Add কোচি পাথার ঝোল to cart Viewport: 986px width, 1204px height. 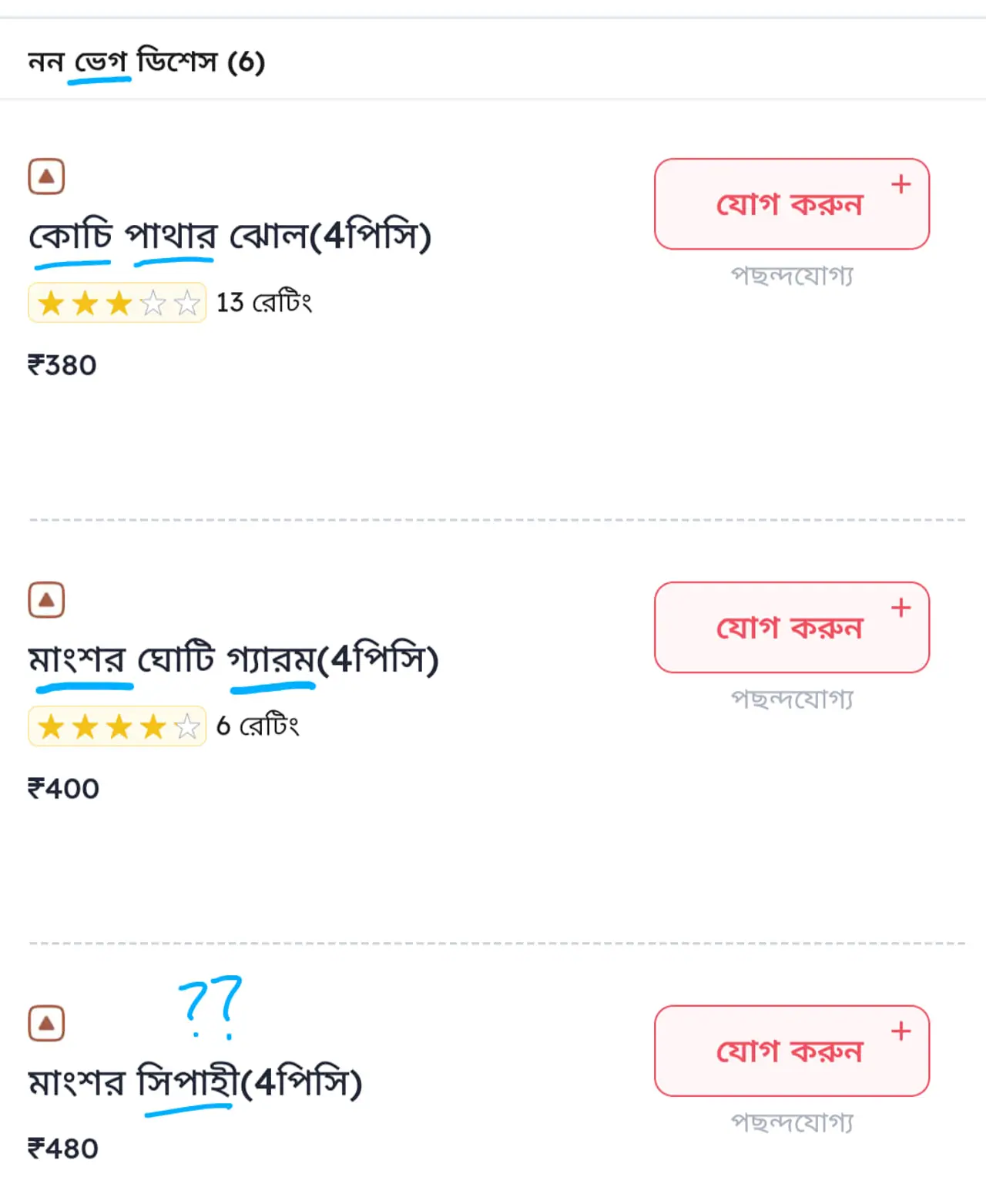click(790, 204)
